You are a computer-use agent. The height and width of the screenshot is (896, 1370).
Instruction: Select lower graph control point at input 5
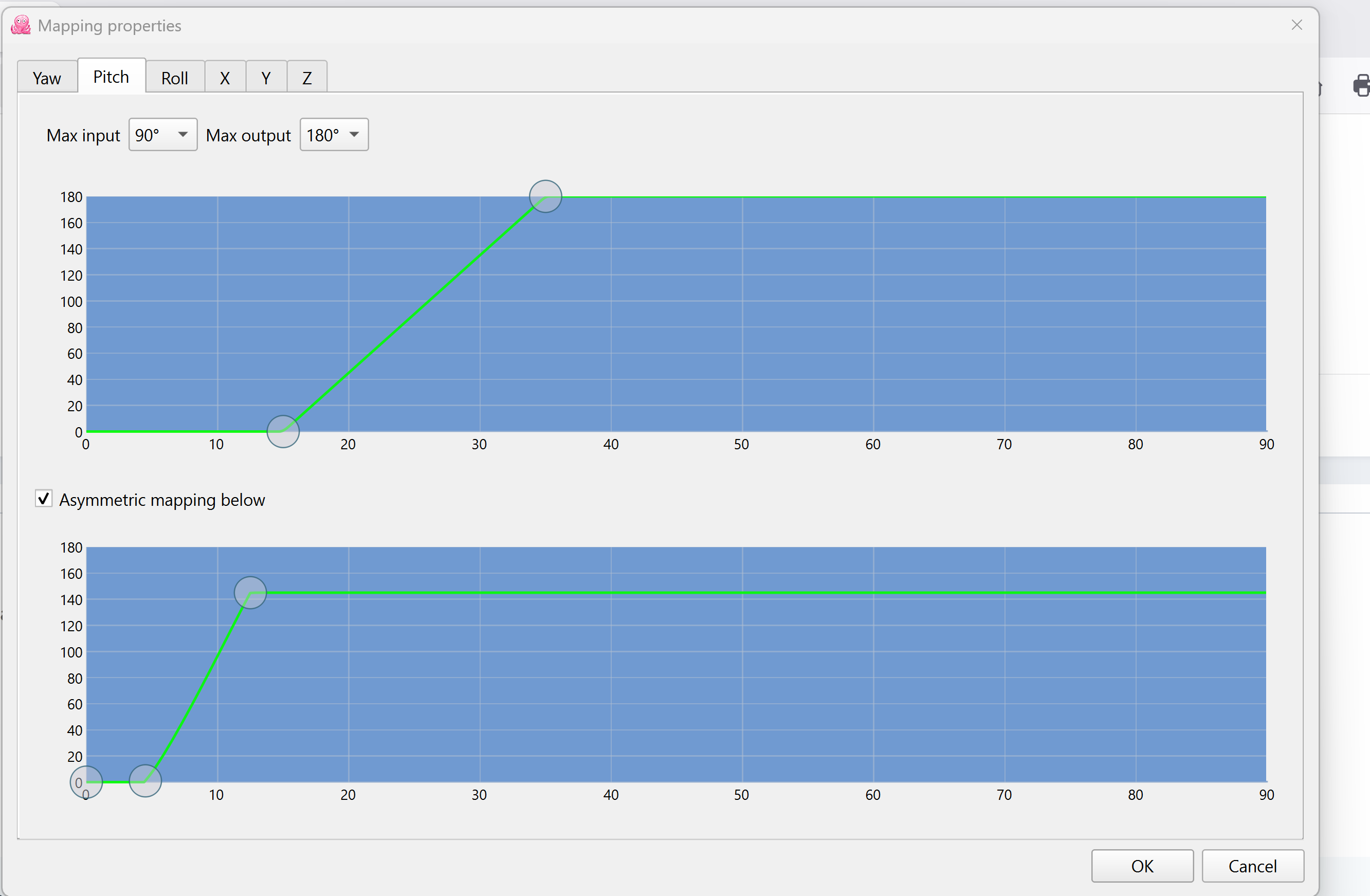click(145, 781)
